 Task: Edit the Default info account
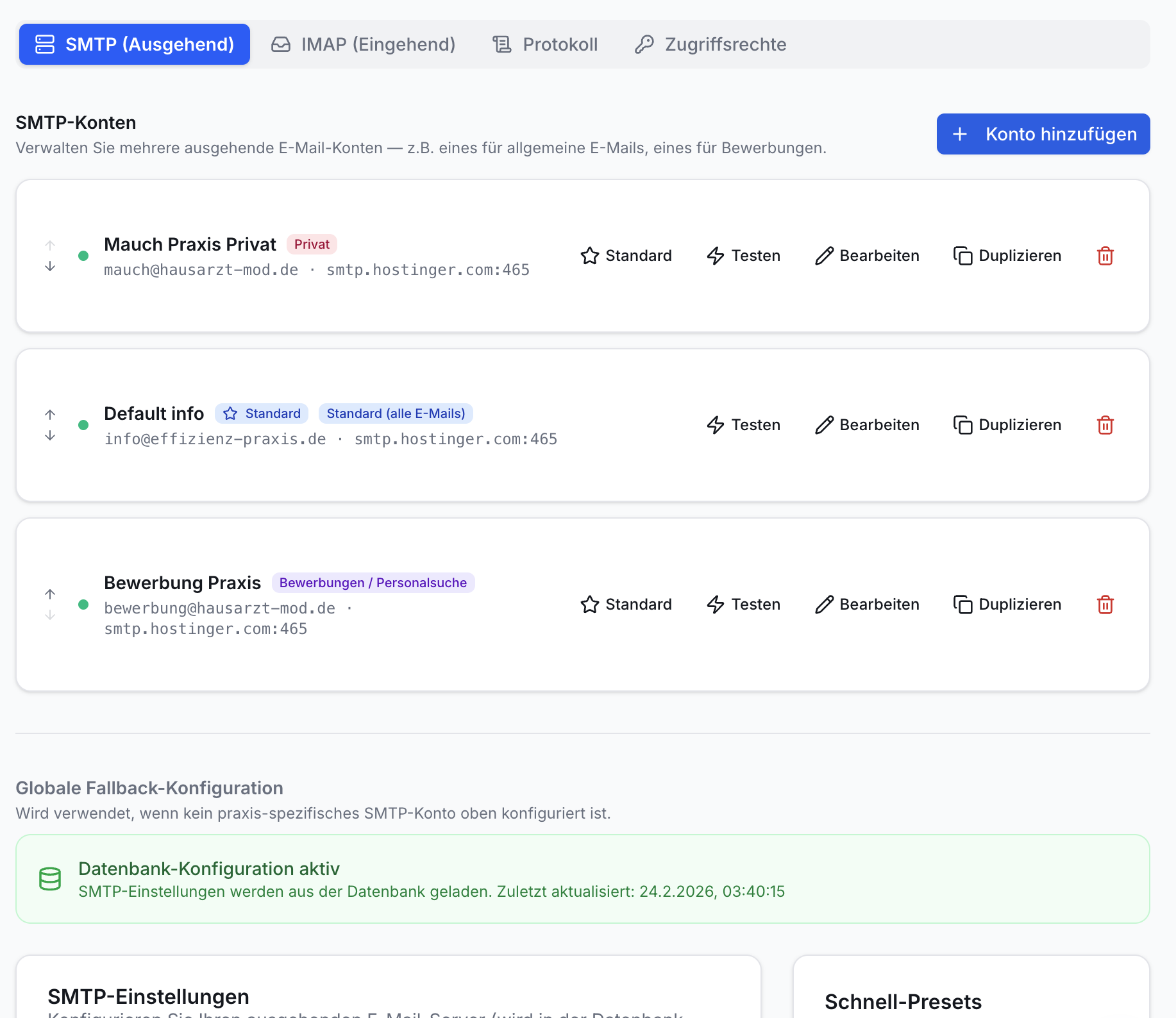click(867, 425)
